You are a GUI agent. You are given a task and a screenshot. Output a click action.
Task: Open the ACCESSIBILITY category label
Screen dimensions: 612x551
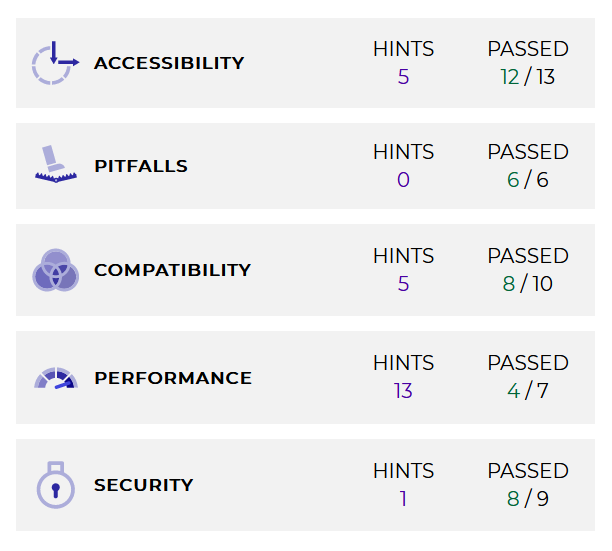pos(169,63)
